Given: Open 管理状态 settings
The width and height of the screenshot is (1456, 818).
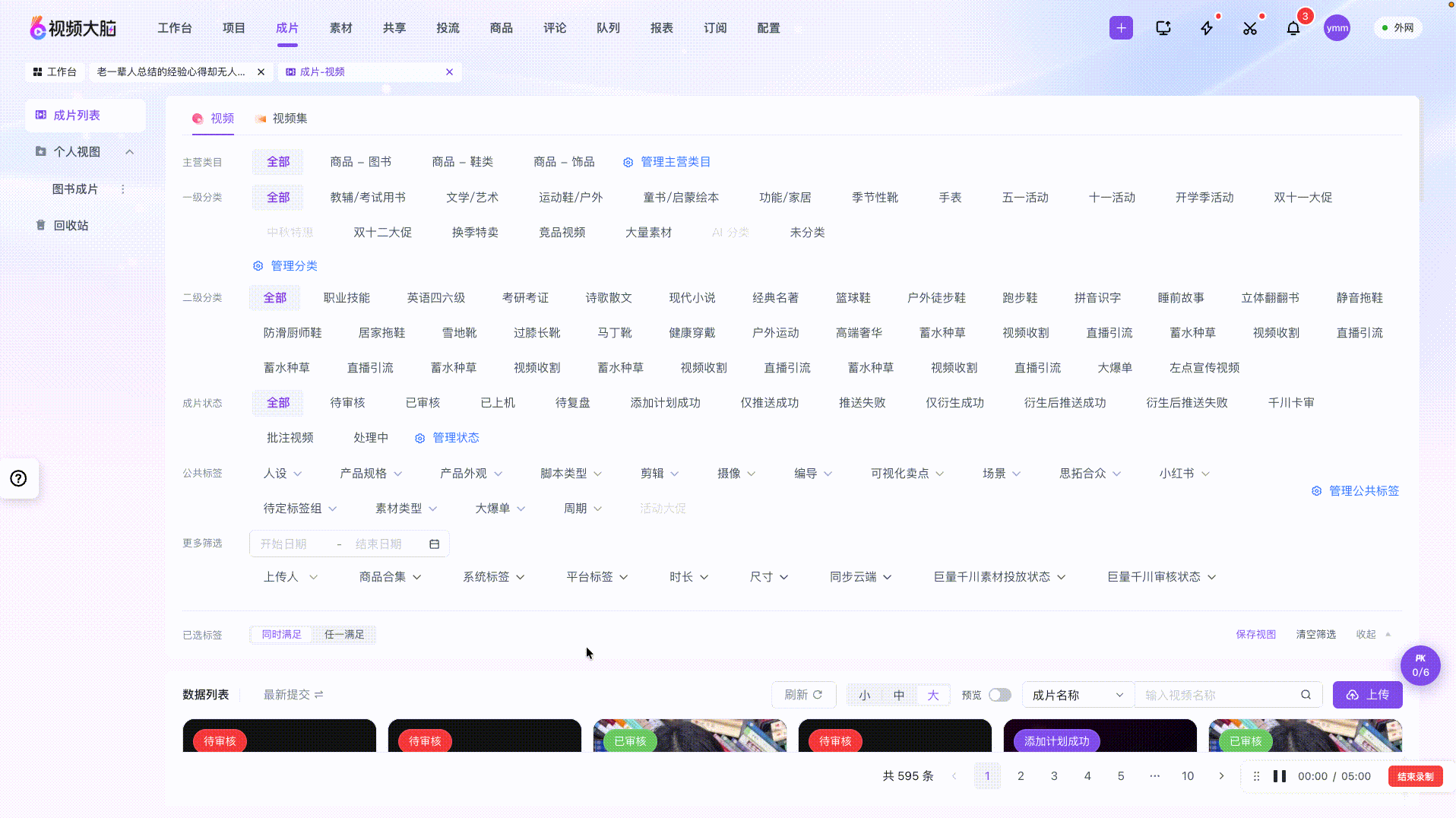Looking at the screenshot, I should click(447, 437).
